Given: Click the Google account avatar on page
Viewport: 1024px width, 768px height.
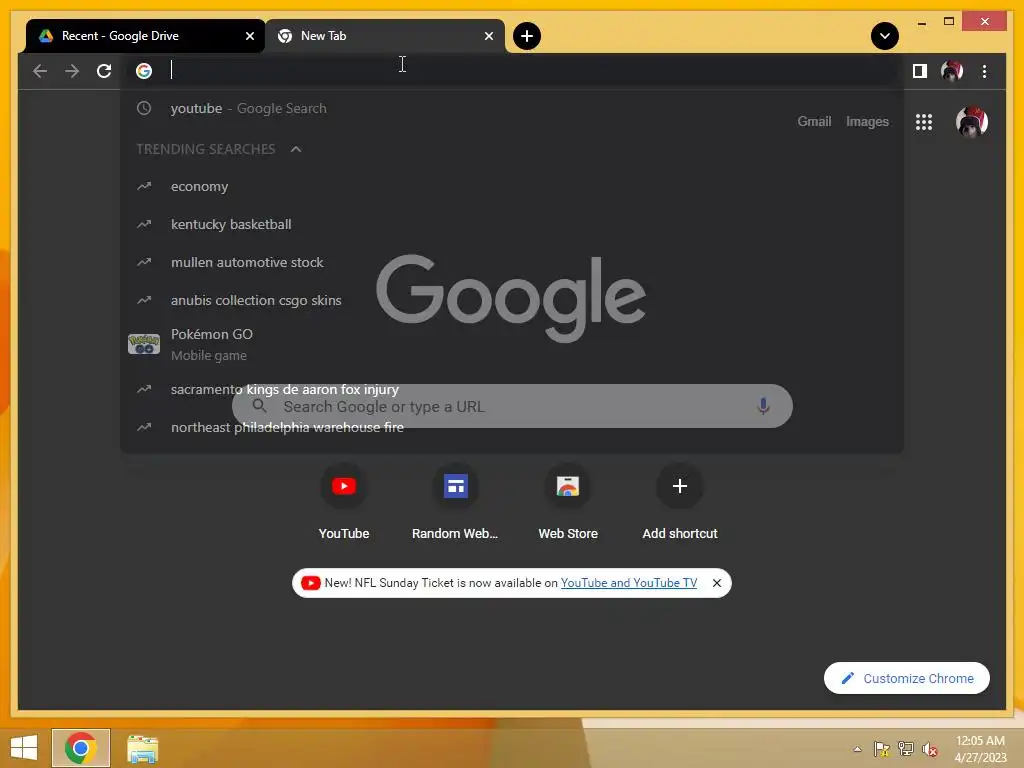Looking at the screenshot, I should [x=972, y=122].
